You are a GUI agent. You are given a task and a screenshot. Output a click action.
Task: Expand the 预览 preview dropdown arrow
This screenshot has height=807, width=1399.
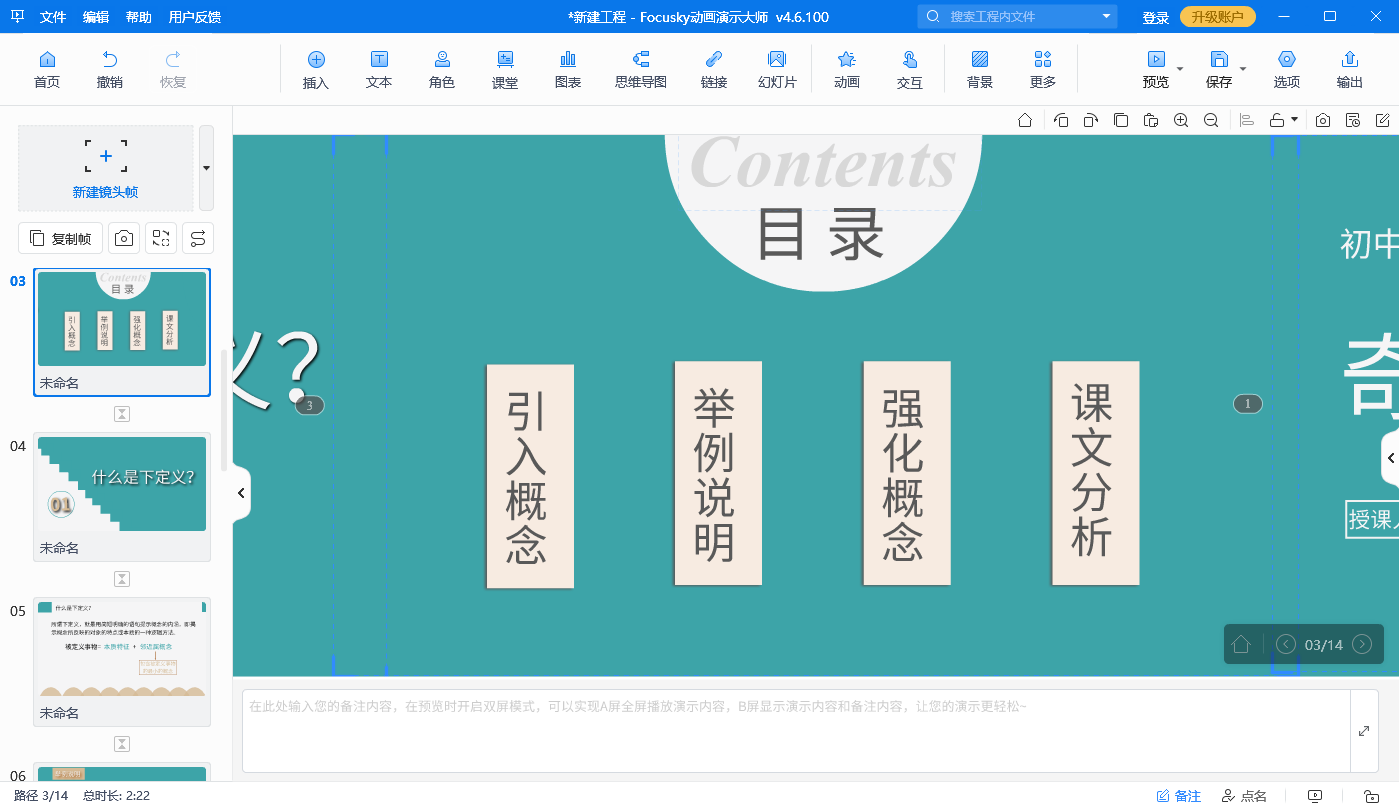point(1180,69)
